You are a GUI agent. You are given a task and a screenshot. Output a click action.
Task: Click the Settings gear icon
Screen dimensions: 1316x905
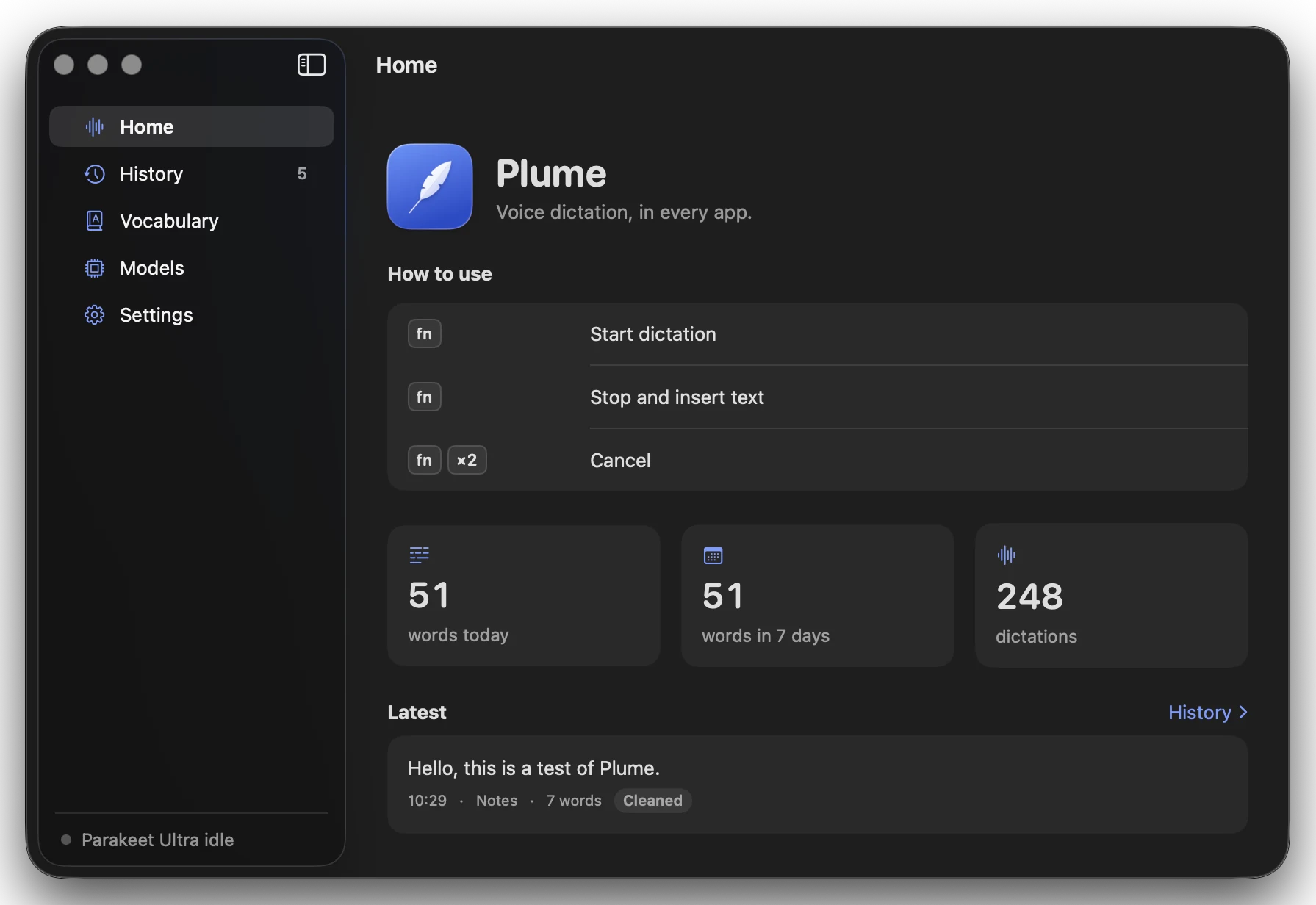coord(95,315)
